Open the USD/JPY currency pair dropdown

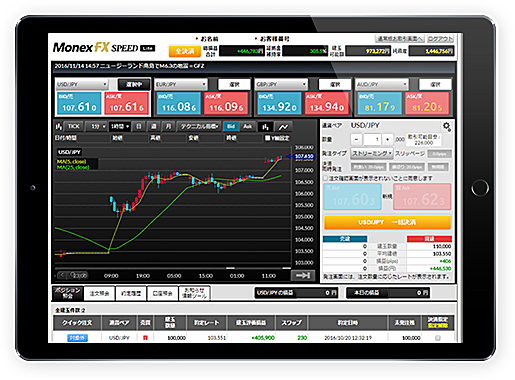[82, 84]
